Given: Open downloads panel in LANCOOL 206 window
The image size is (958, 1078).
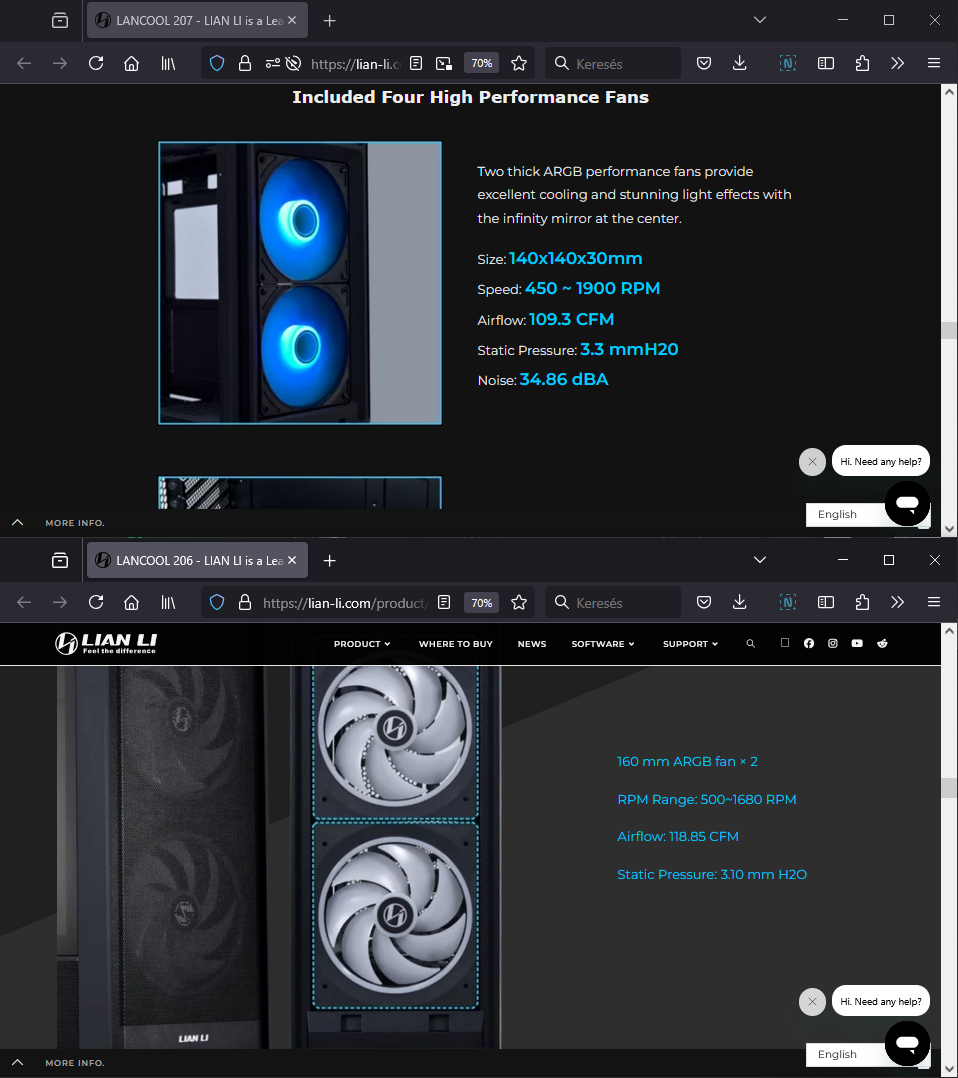Looking at the screenshot, I should [740, 602].
